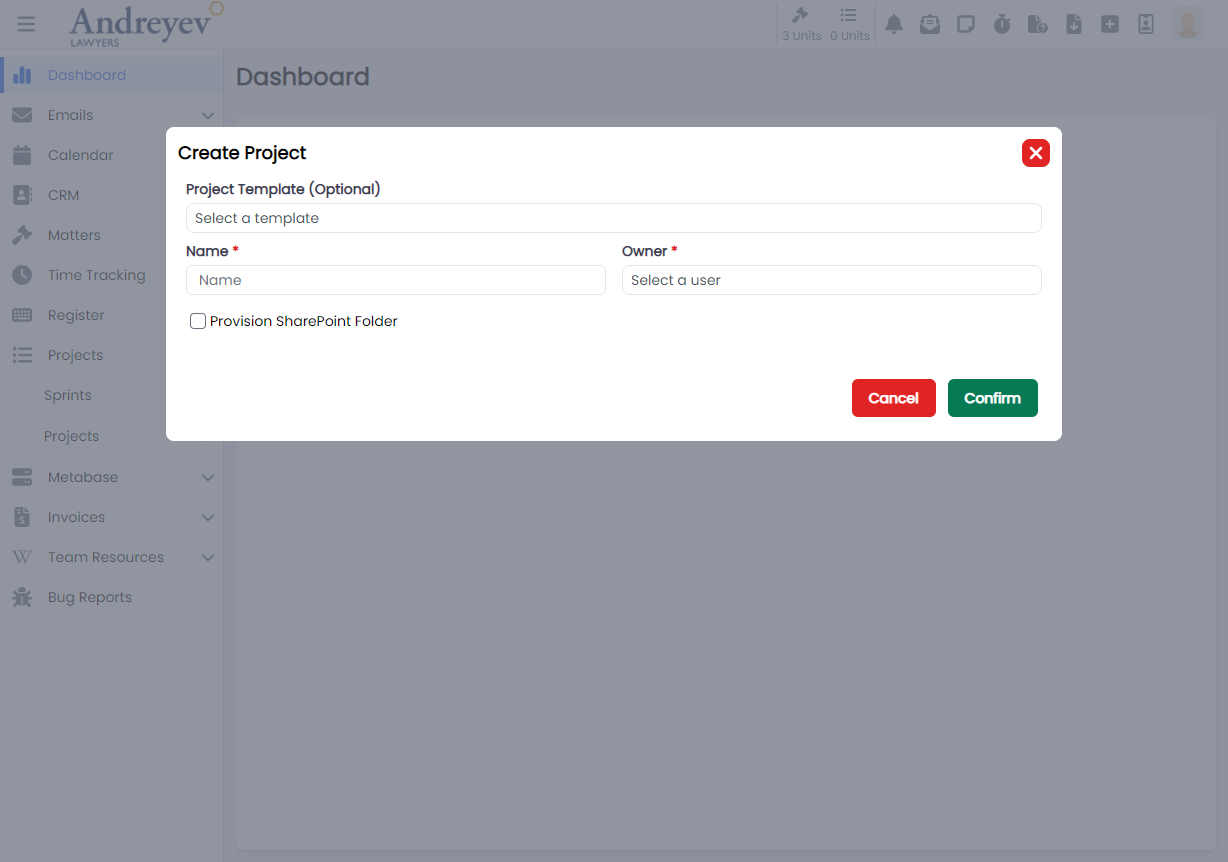Open the Owner user dropdown
This screenshot has height=862, width=1228.
(831, 280)
